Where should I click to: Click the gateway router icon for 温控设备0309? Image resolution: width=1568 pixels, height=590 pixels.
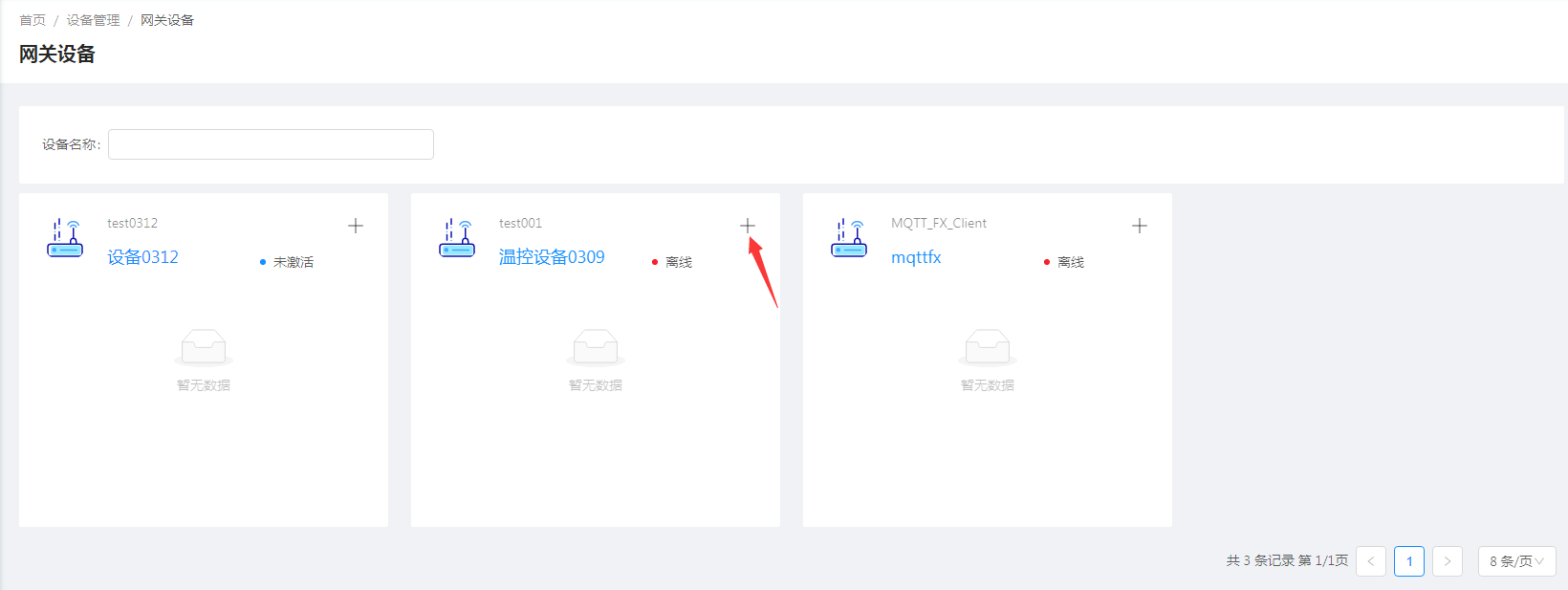457,238
